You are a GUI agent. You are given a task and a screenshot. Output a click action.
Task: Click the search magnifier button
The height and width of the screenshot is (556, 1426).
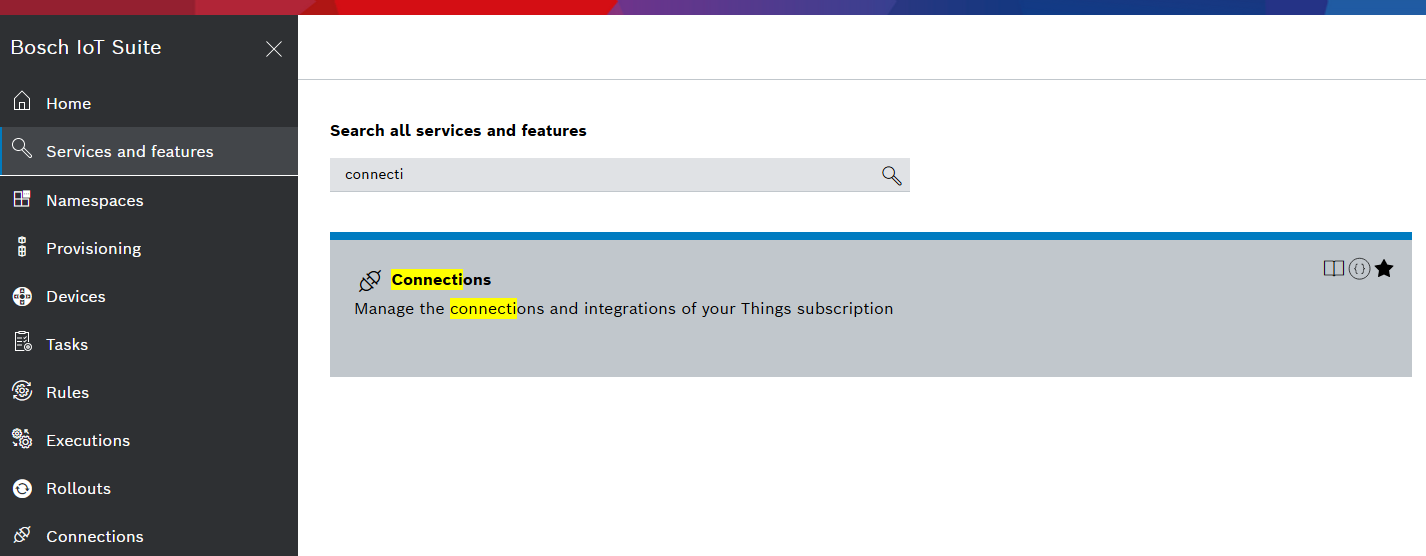[x=892, y=175]
